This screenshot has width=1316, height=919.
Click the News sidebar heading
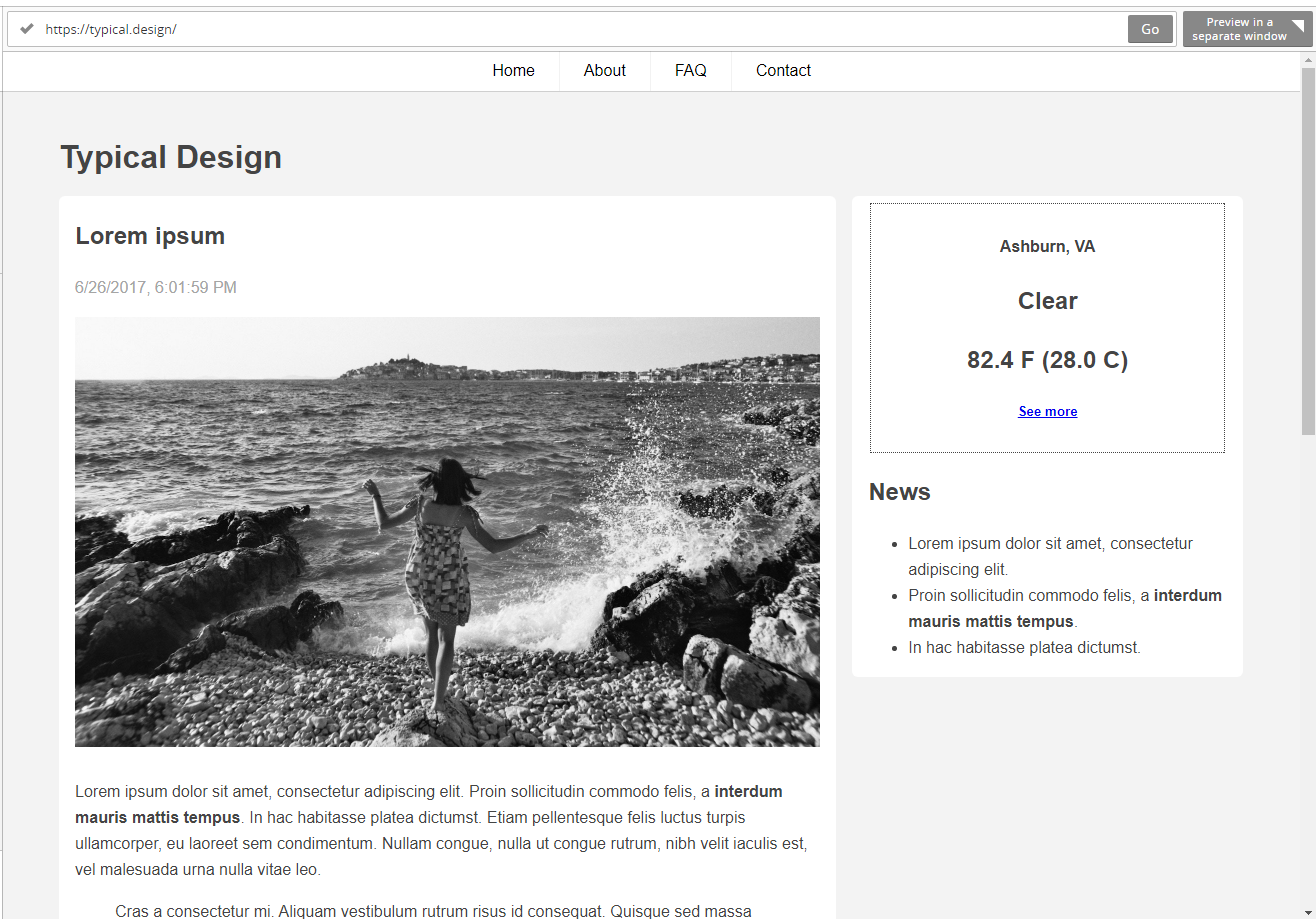899,492
